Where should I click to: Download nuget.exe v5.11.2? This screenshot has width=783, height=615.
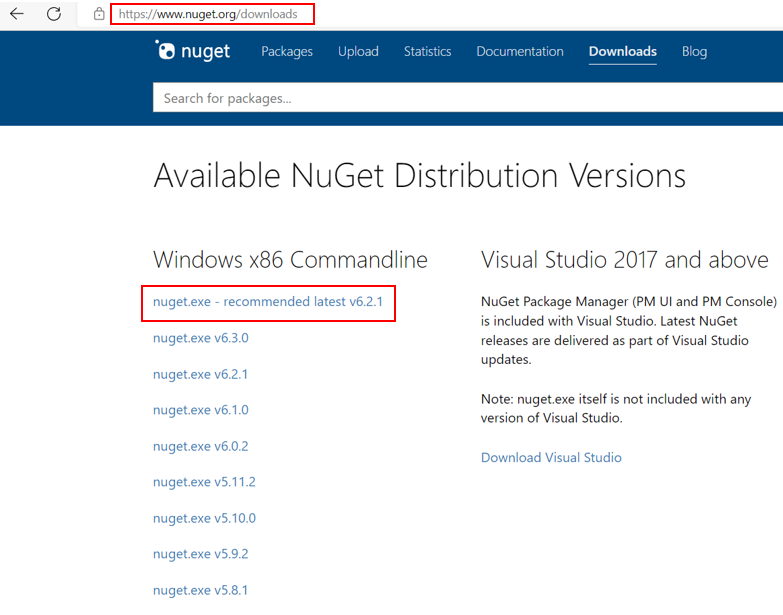pos(204,482)
